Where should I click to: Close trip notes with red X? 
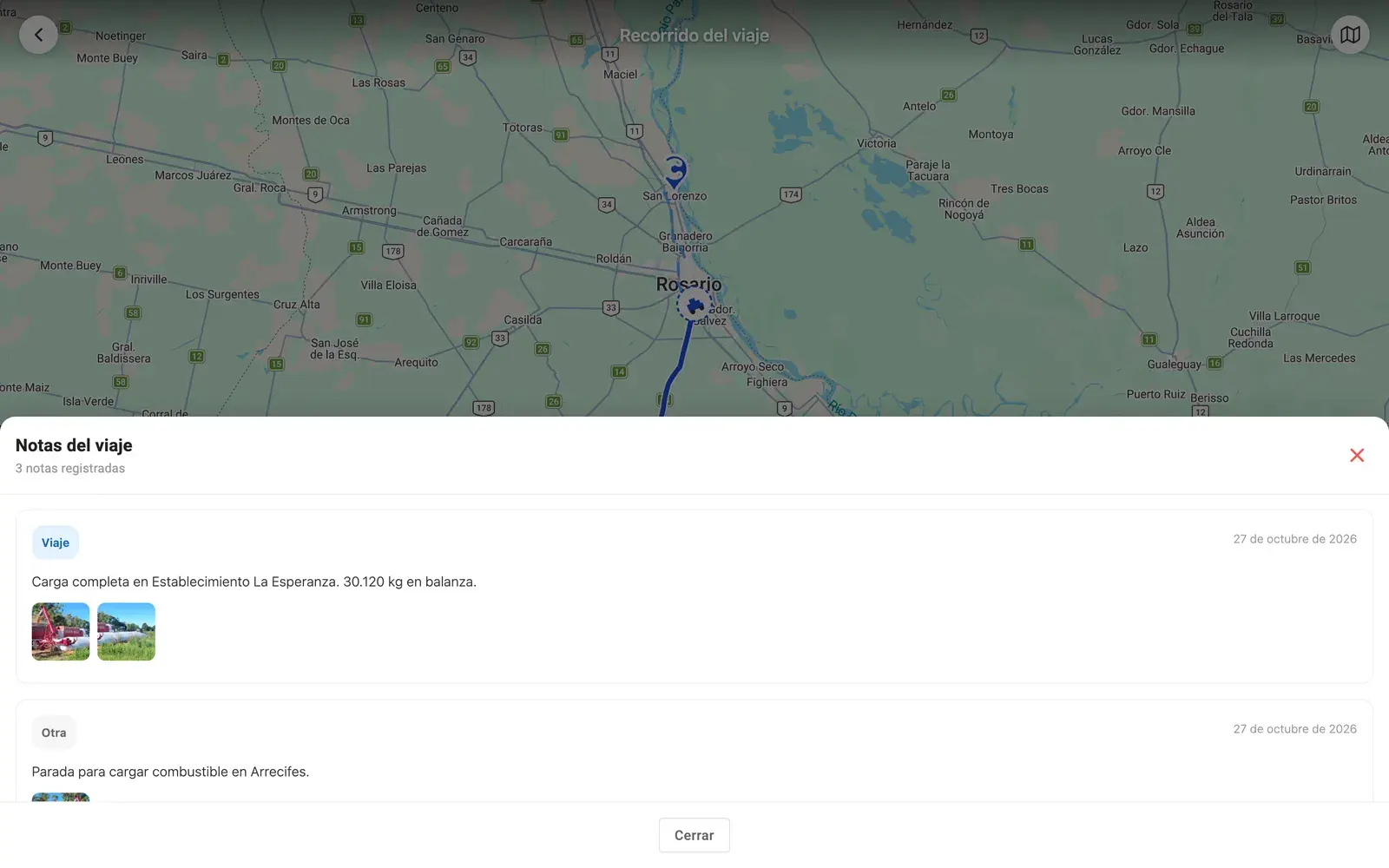(x=1357, y=455)
